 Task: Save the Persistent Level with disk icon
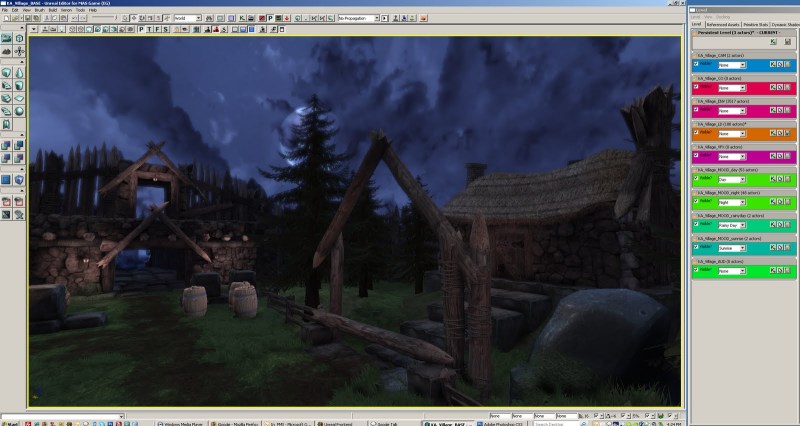(787, 42)
